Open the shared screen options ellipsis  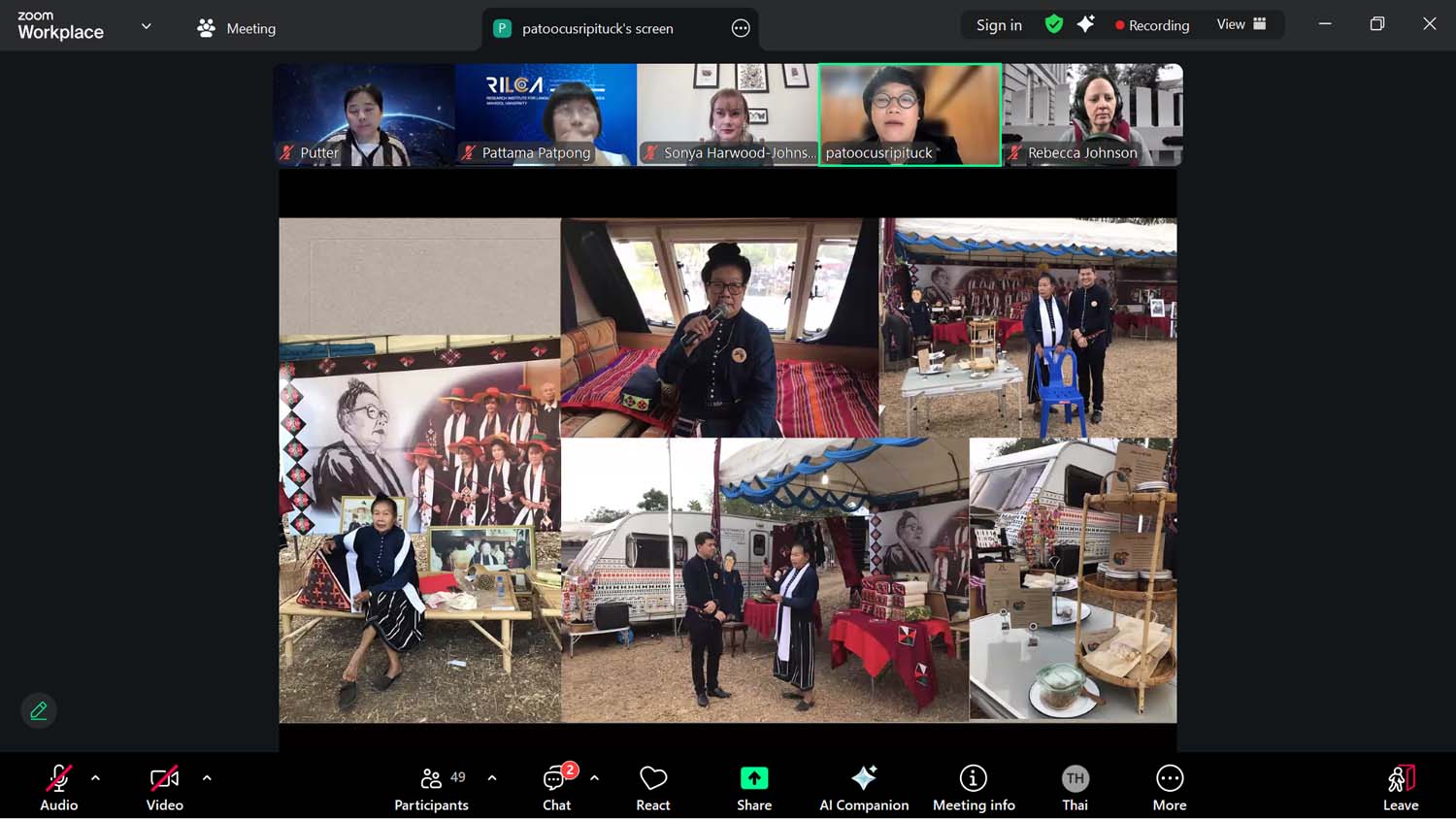point(741,28)
